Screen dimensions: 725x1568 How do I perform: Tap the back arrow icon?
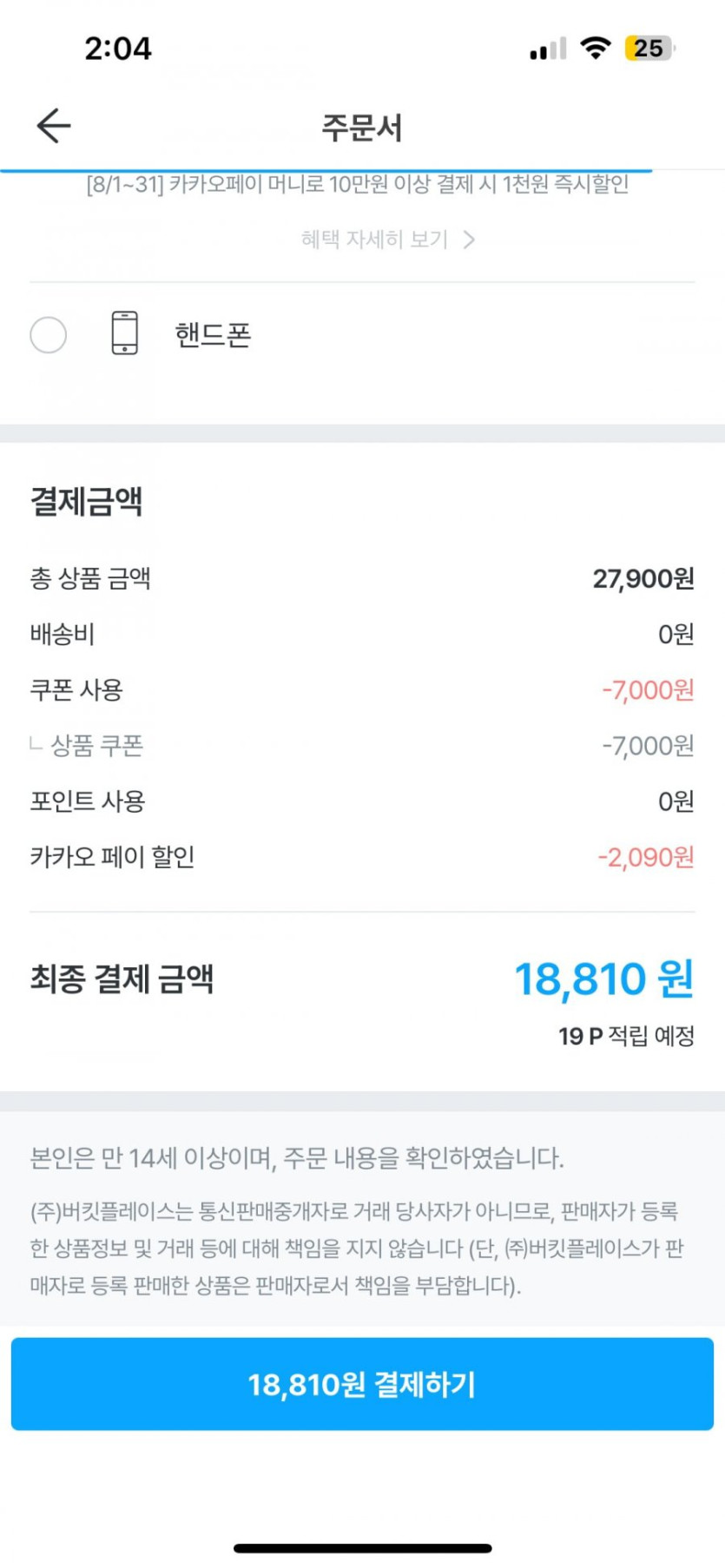(x=54, y=126)
